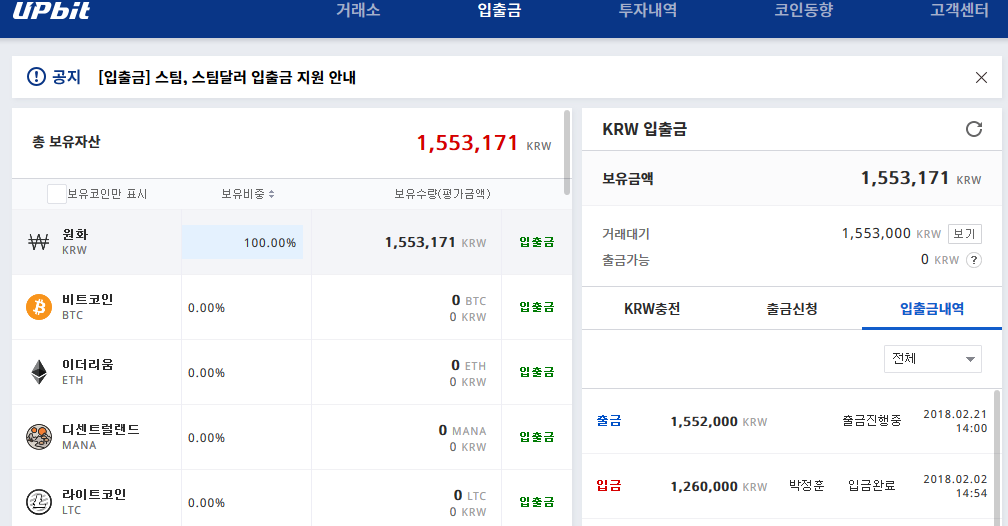The height and width of the screenshot is (526, 1008).
Task: Dismiss the 공지 notice banner
Action: [981, 78]
